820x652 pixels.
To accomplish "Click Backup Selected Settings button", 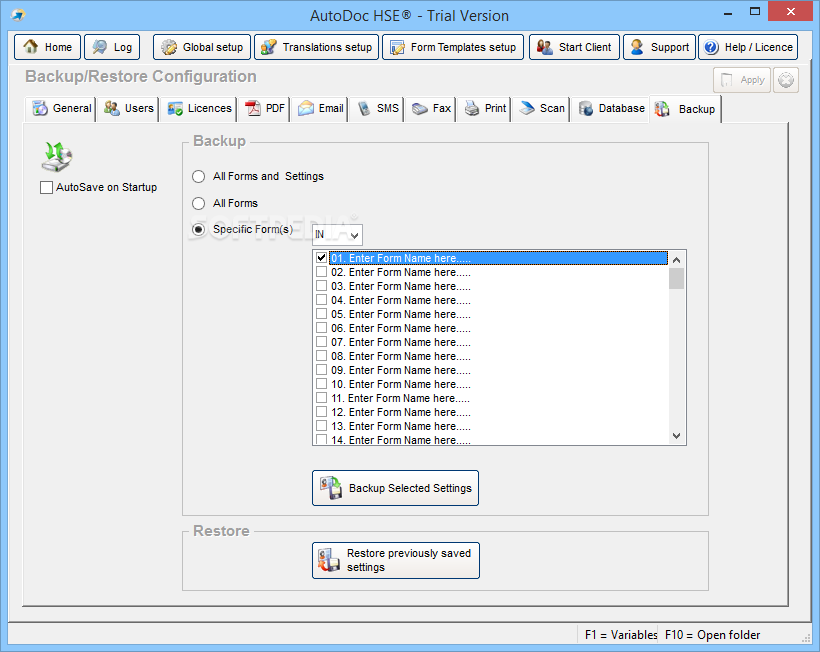I will click(x=395, y=488).
